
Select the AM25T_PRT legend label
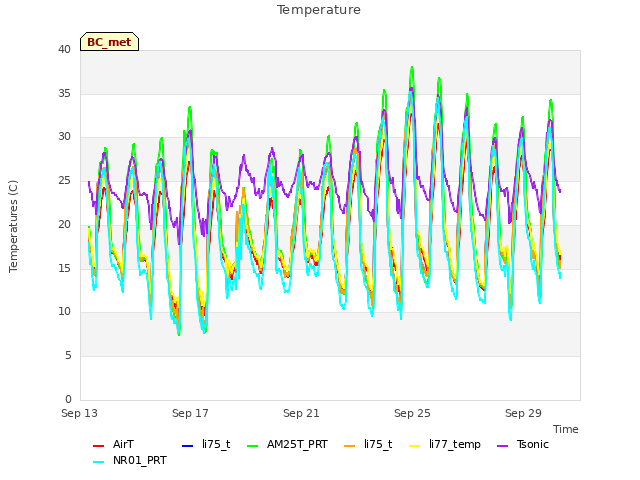point(297,444)
